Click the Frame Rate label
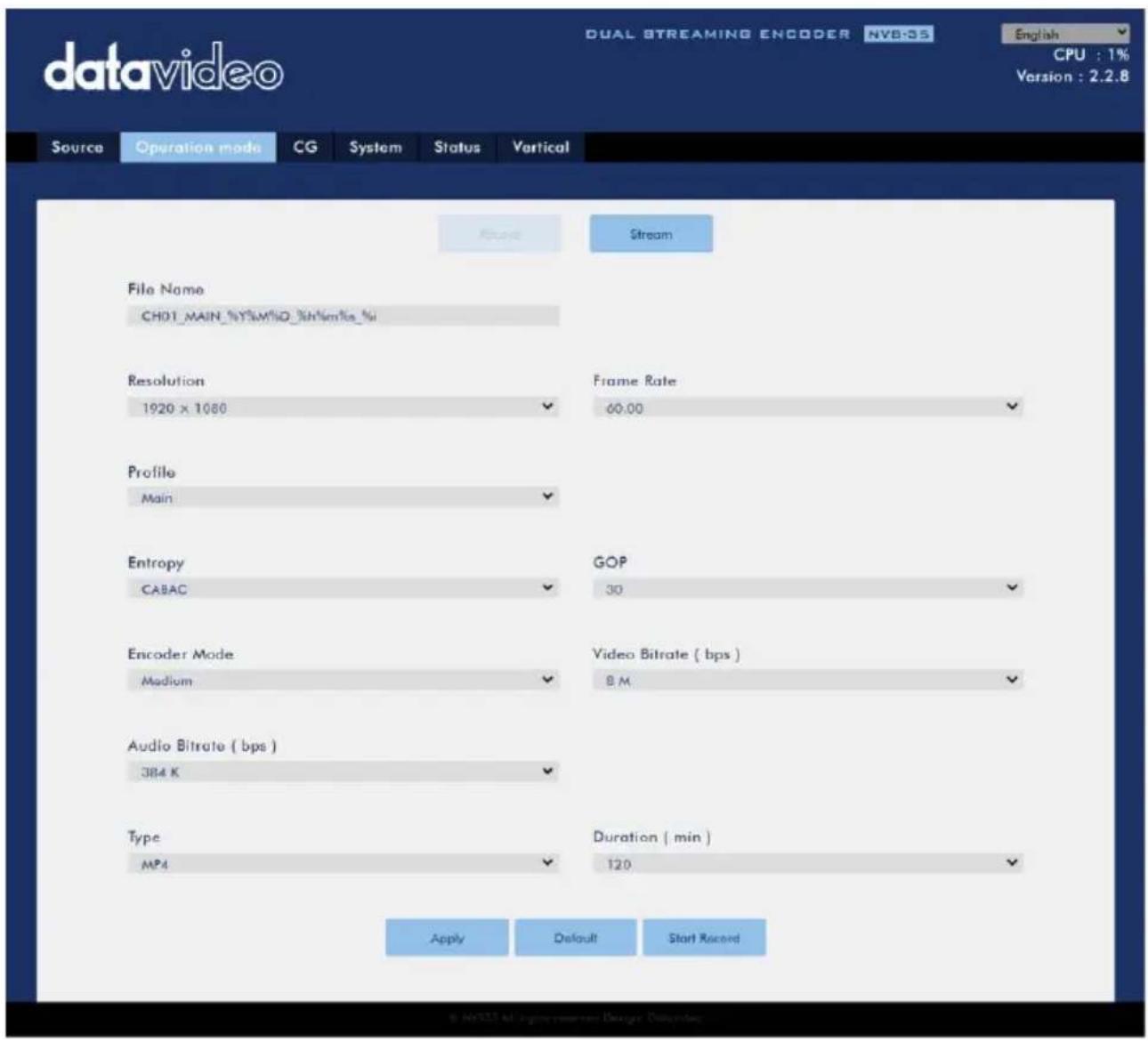 (635, 381)
